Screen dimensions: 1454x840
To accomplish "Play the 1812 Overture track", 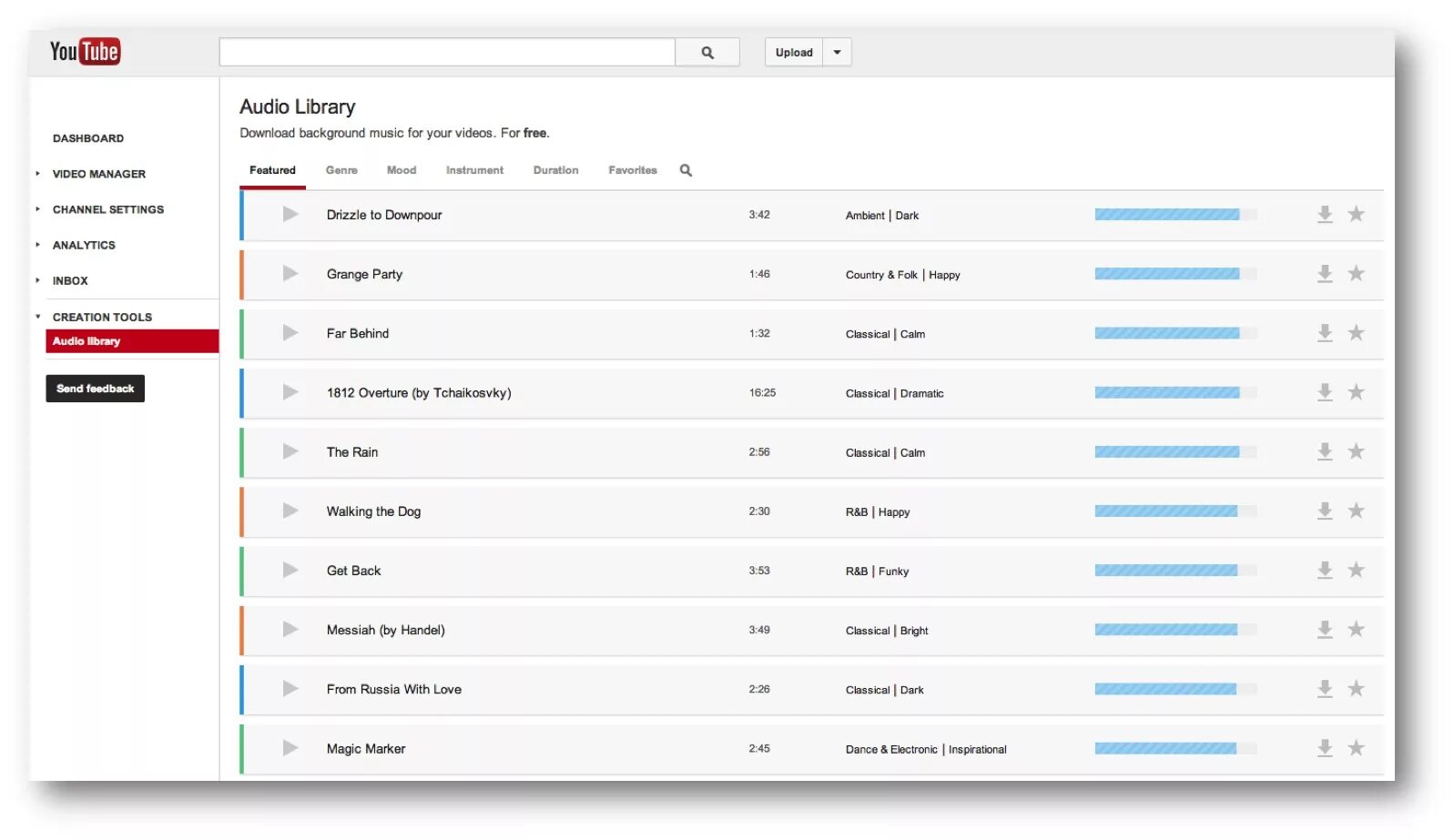I will (x=290, y=392).
